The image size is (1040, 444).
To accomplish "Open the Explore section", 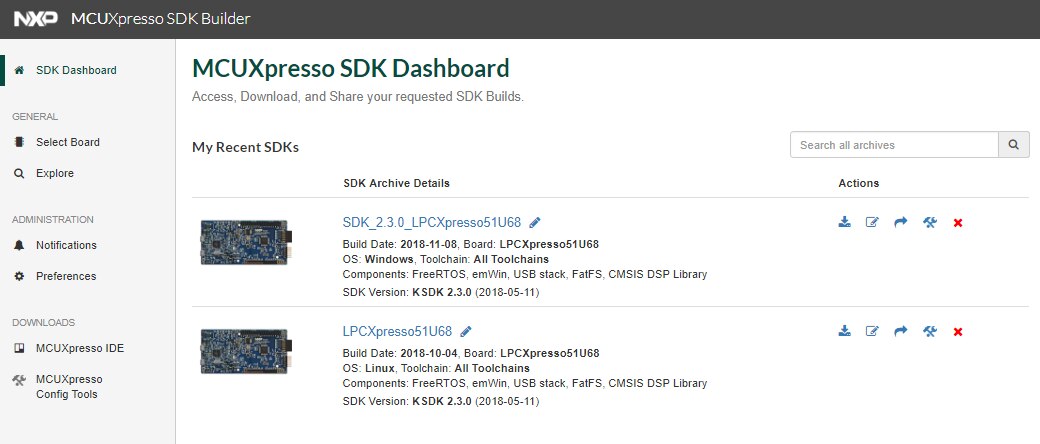I will [55, 173].
